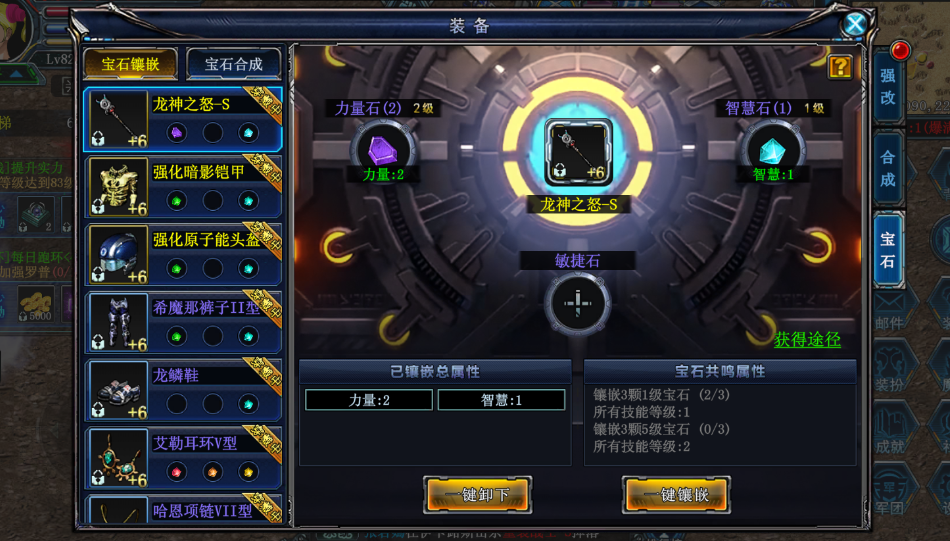
Task: Pick 艾勒耳环V型 earring item
Action: click(x=183, y=458)
